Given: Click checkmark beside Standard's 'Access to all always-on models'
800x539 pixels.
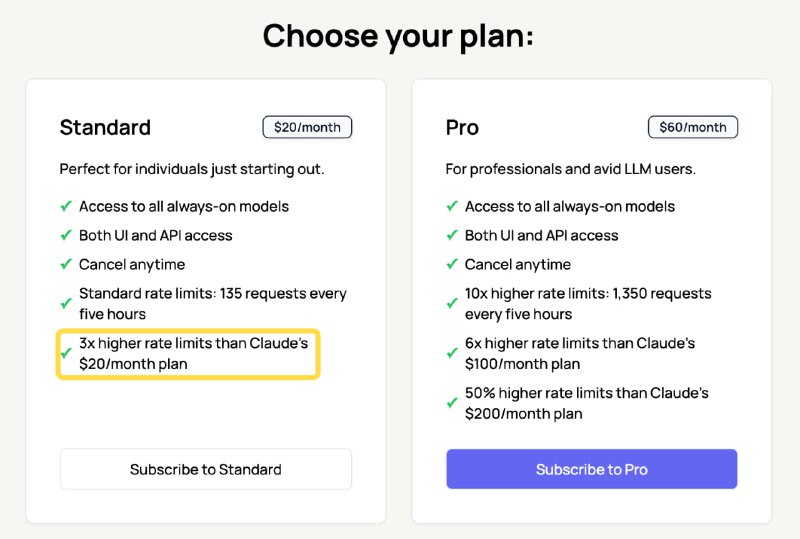Looking at the screenshot, I should pos(66,206).
